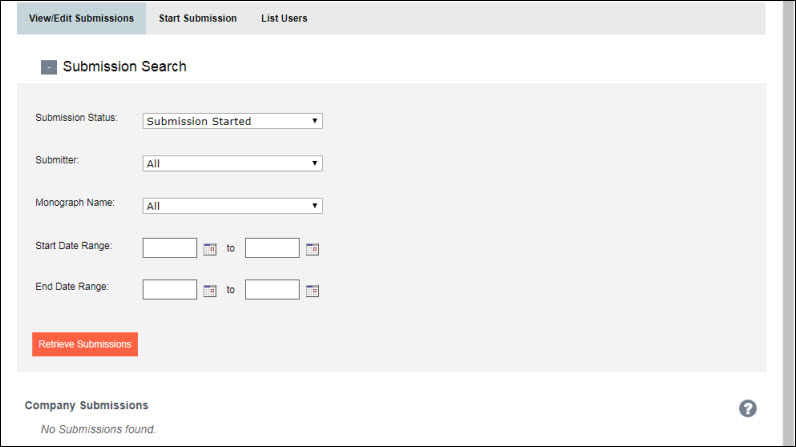Switch to the View/Edit Submissions tab
This screenshot has height=447, width=796.
point(81,18)
